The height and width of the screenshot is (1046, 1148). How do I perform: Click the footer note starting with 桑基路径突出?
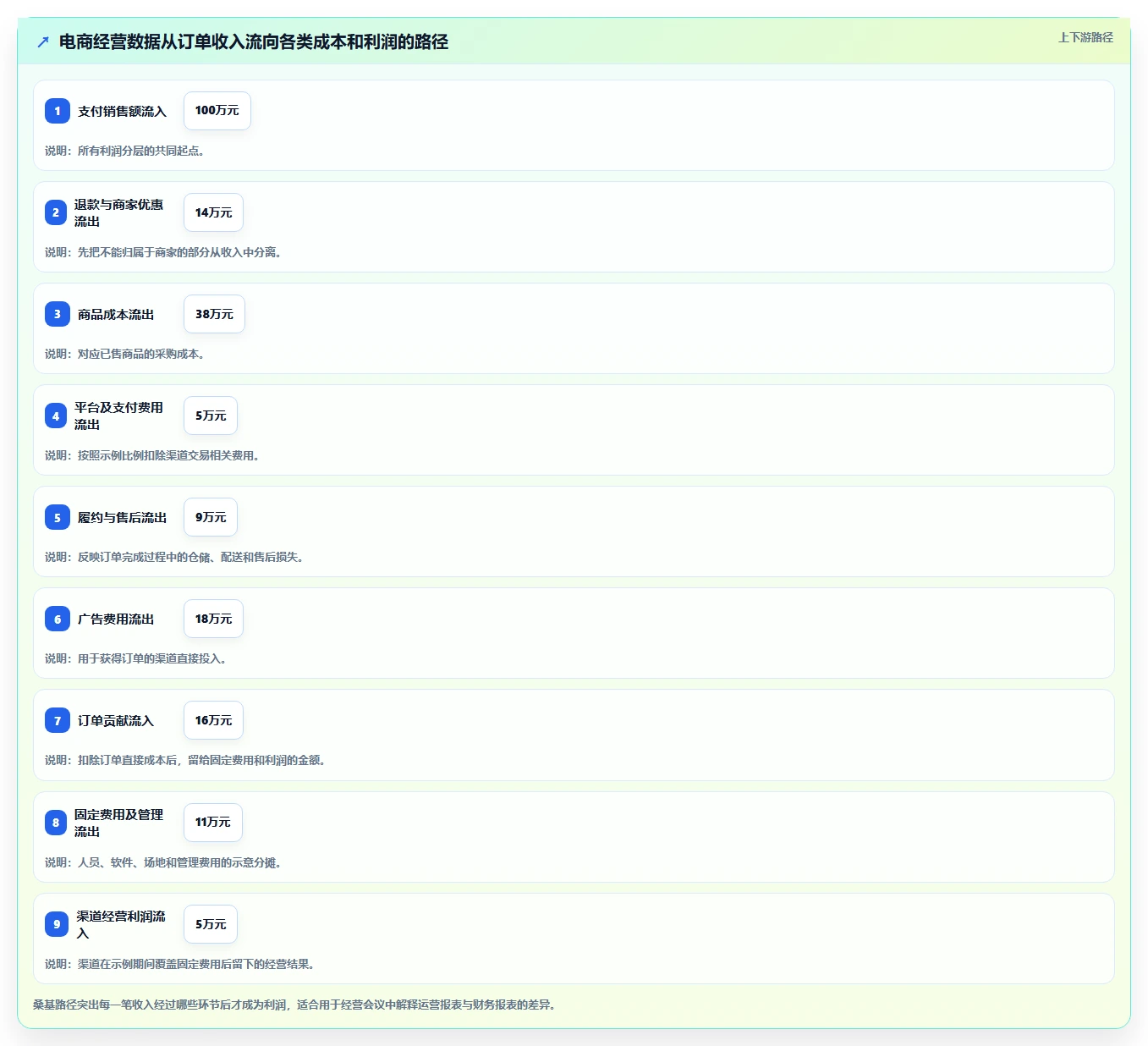pos(294,1005)
